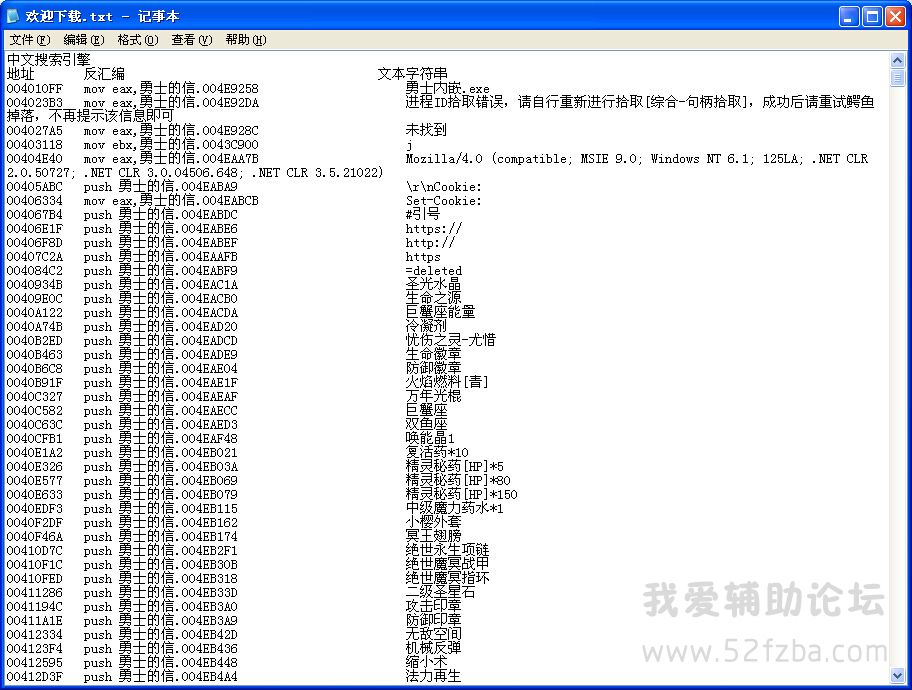The width and height of the screenshot is (912, 690).
Task: Click the string 绝世永生项链
Action: click(x=447, y=550)
